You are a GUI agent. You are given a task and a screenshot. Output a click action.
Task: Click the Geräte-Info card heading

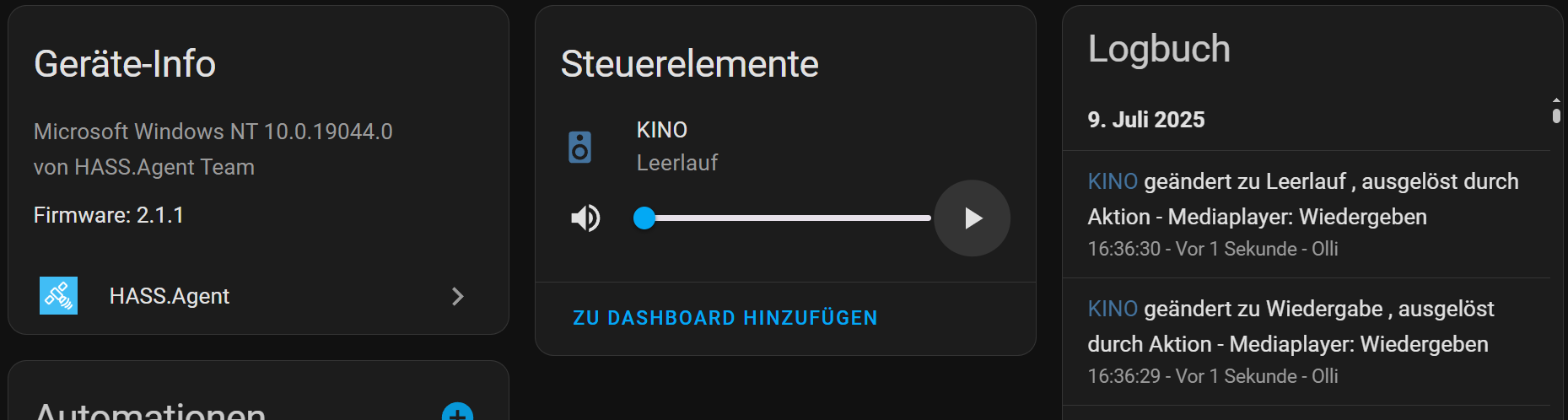point(125,64)
